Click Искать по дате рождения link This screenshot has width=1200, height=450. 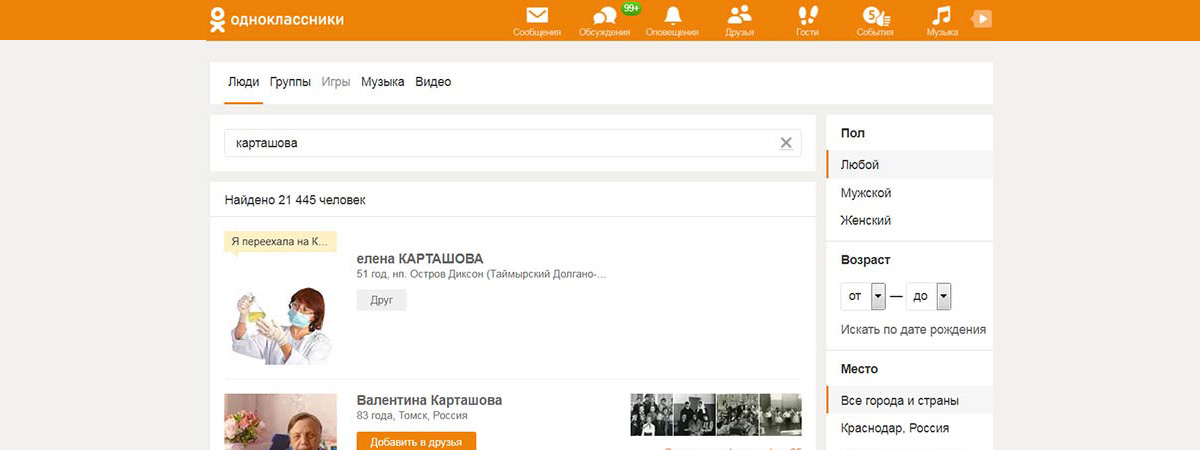[x=914, y=329]
